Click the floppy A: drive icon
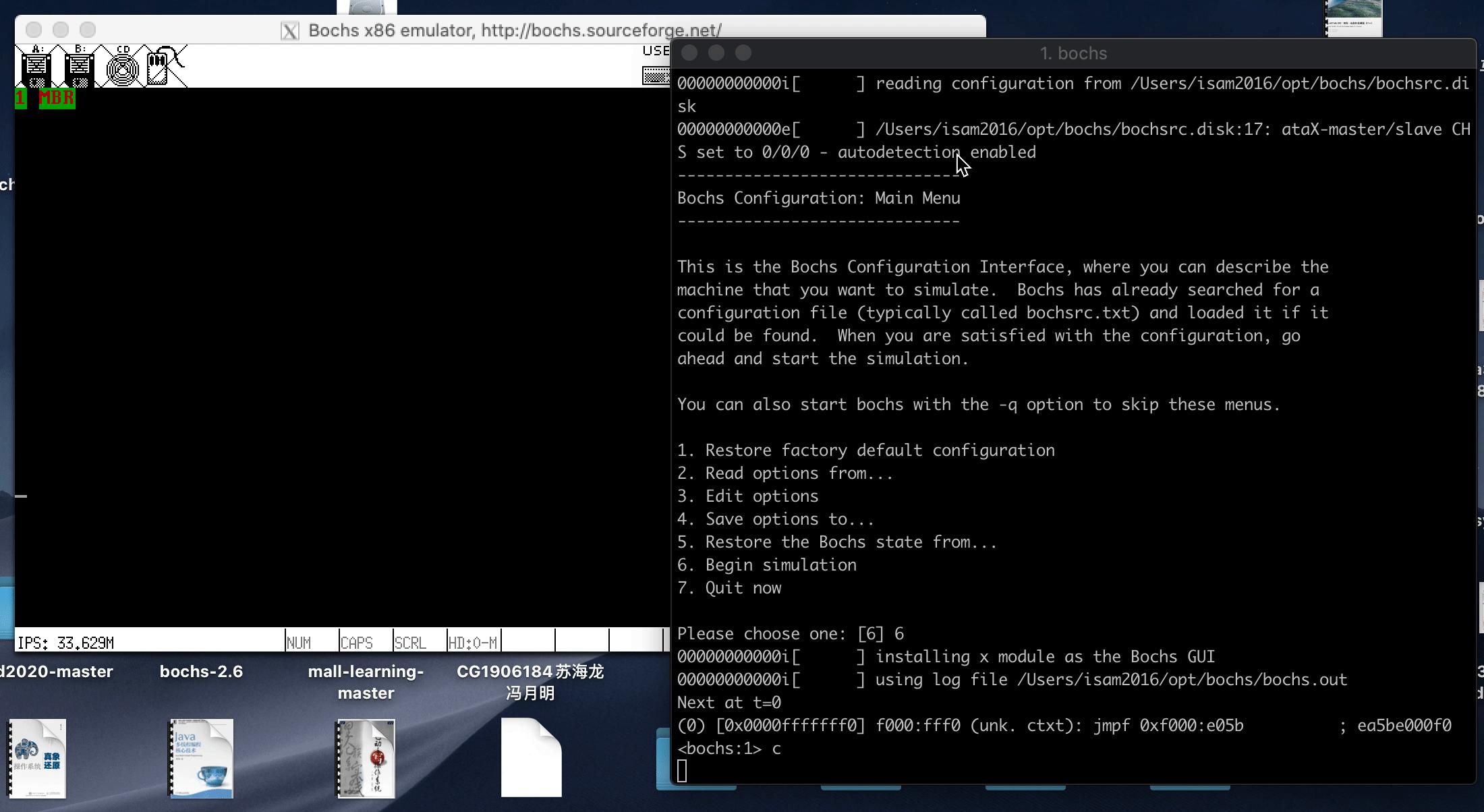 pos(36,67)
